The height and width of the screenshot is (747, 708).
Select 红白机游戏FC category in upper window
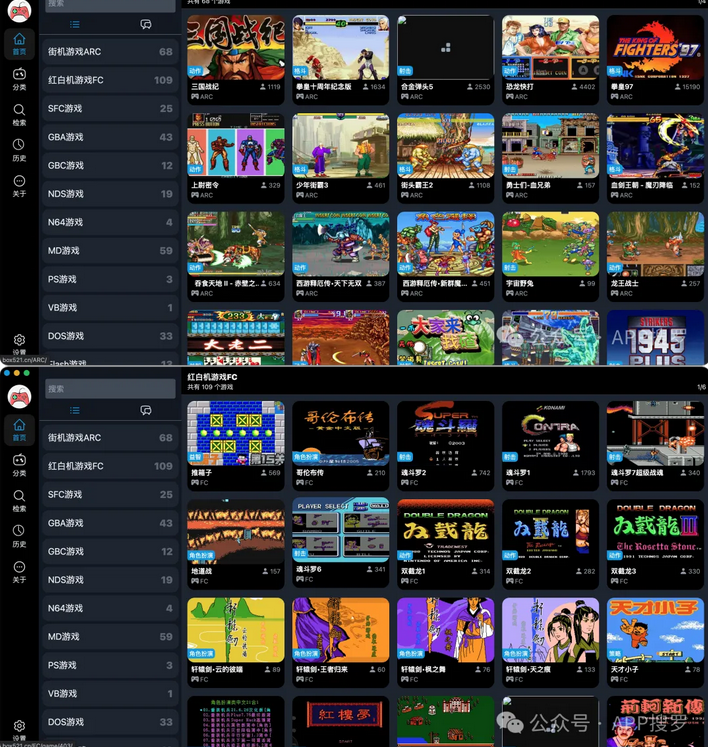coord(110,80)
